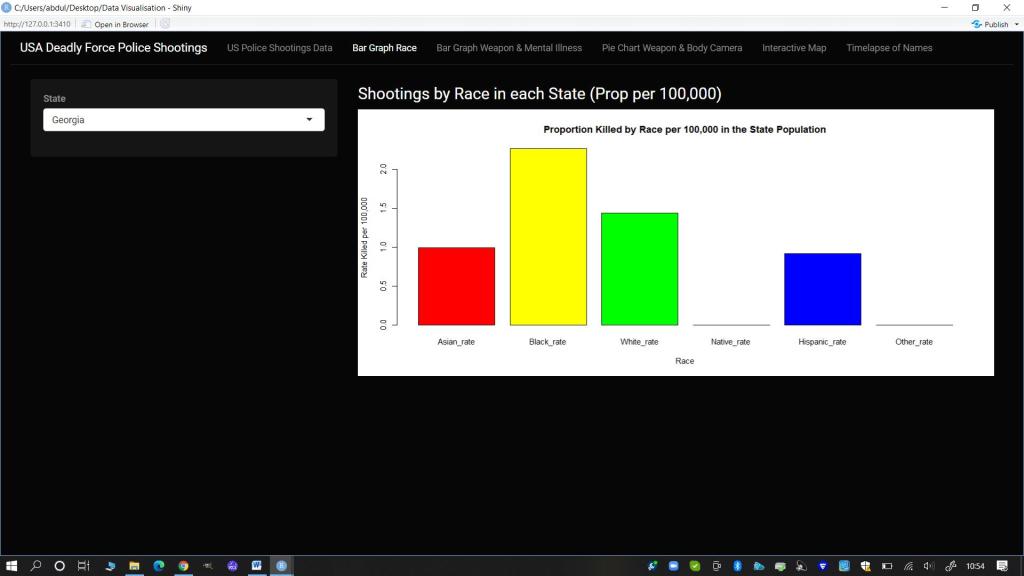Image resolution: width=1024 pixels, height=576 pixels.
Task: Open the State dropdown showing Georgia
Action: click(x=184, y=120)
